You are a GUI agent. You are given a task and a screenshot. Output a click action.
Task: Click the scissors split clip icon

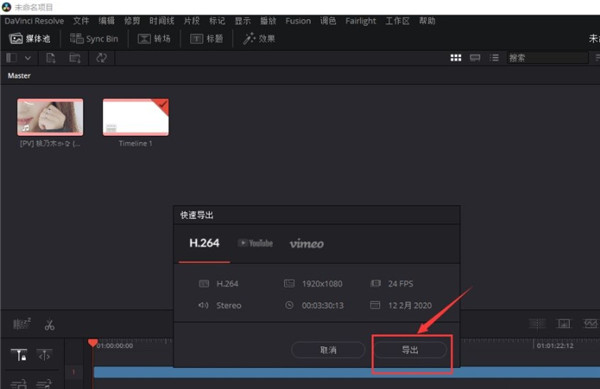tap(50, 325)
